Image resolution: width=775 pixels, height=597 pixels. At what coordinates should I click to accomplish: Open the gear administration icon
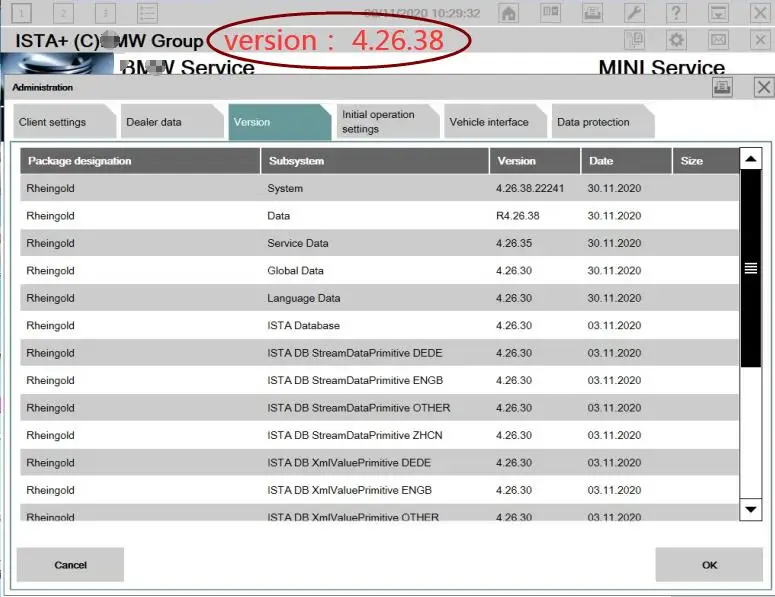pyautogui.click(x=676, y=40)
